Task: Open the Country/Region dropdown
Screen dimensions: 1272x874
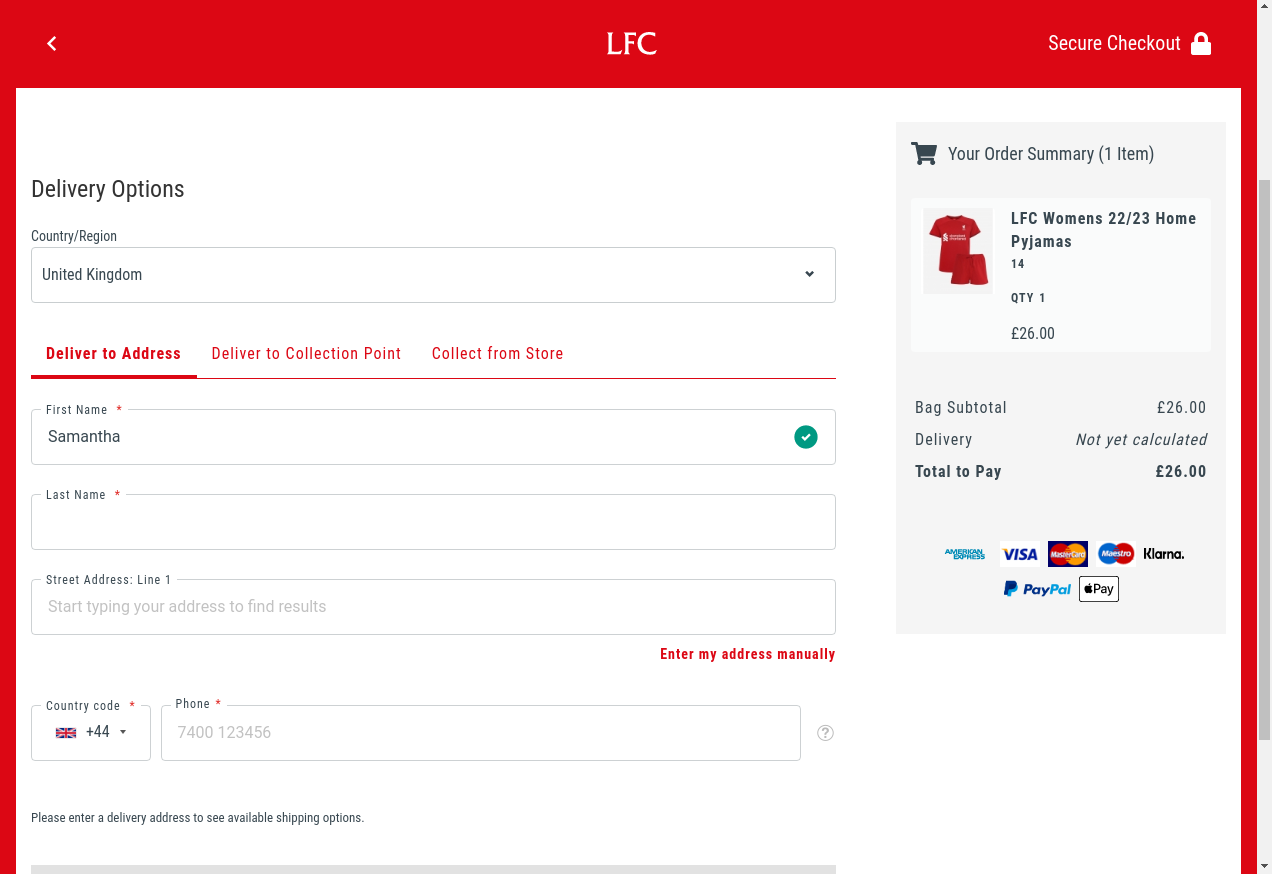Action: click(x=433, y=275)
